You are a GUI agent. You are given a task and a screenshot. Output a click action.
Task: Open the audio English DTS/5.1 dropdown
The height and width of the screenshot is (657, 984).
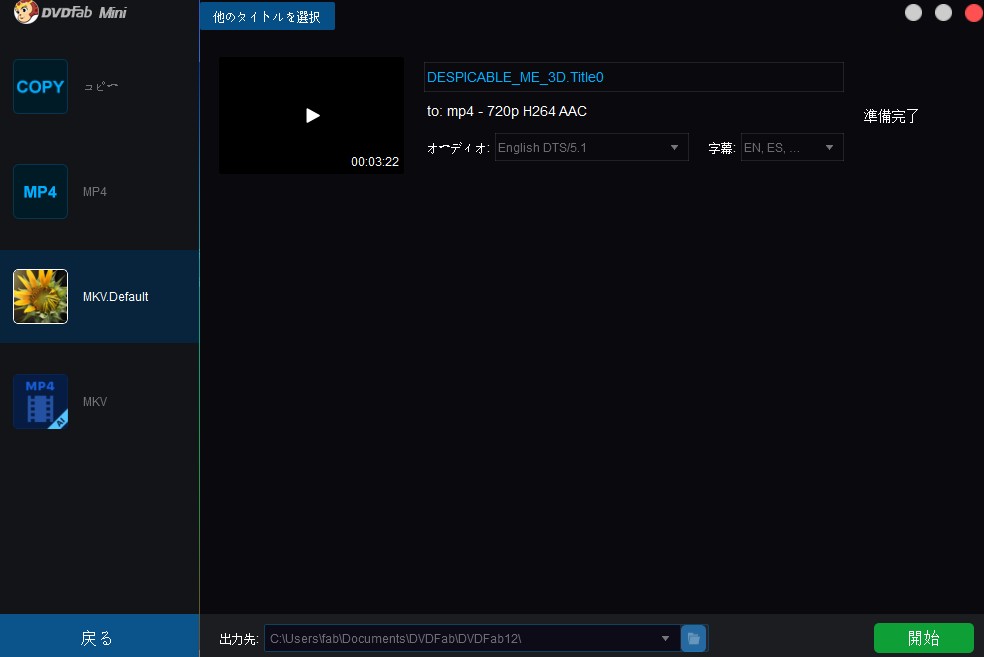pos(591,147)
